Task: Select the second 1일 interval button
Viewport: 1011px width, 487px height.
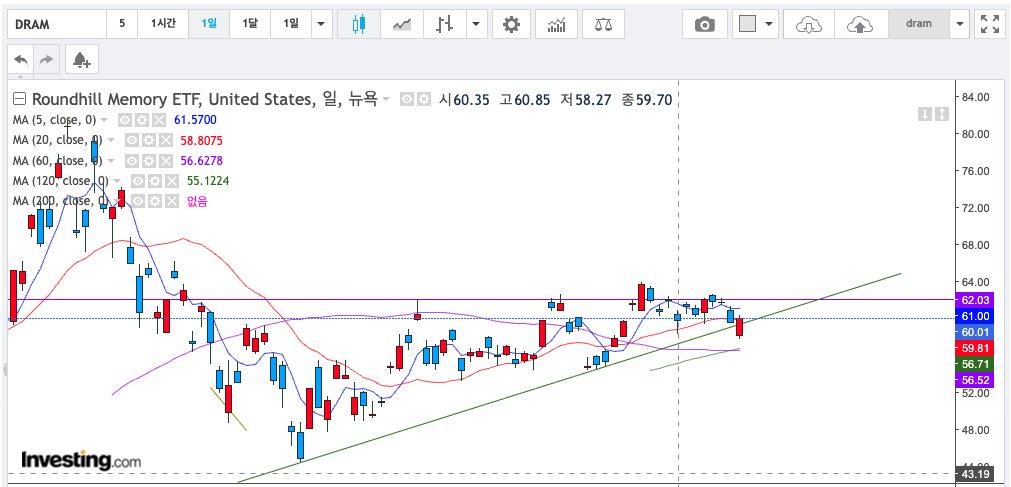Action: pos(291,25)
